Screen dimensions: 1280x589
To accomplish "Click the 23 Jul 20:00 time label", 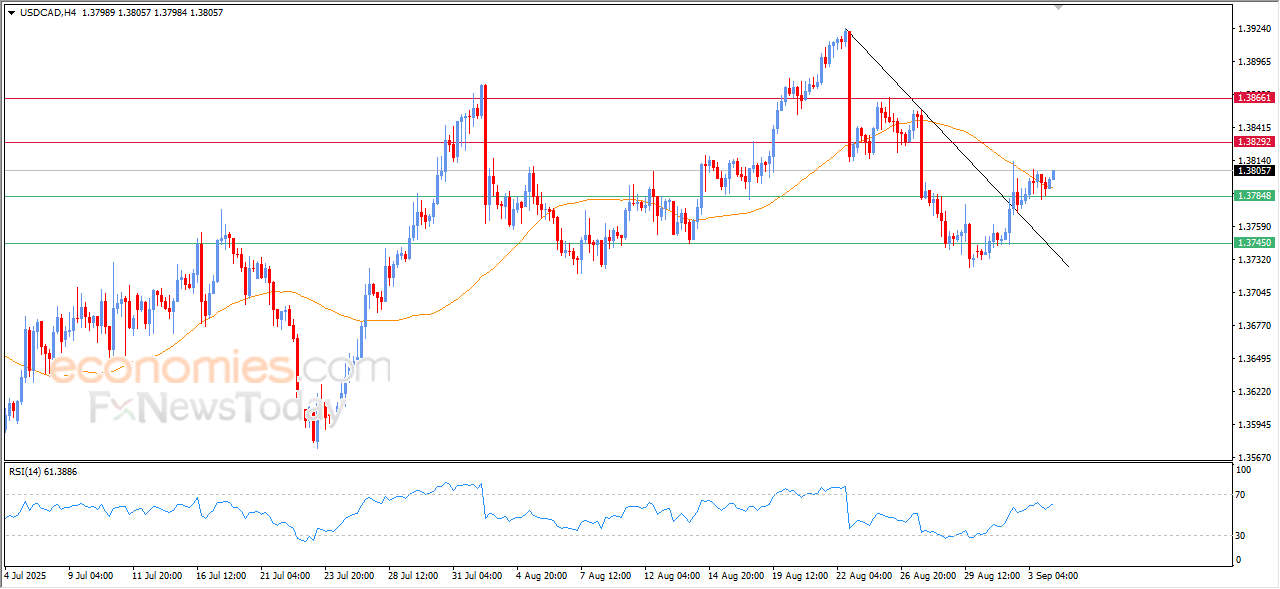I will (349, 576).
